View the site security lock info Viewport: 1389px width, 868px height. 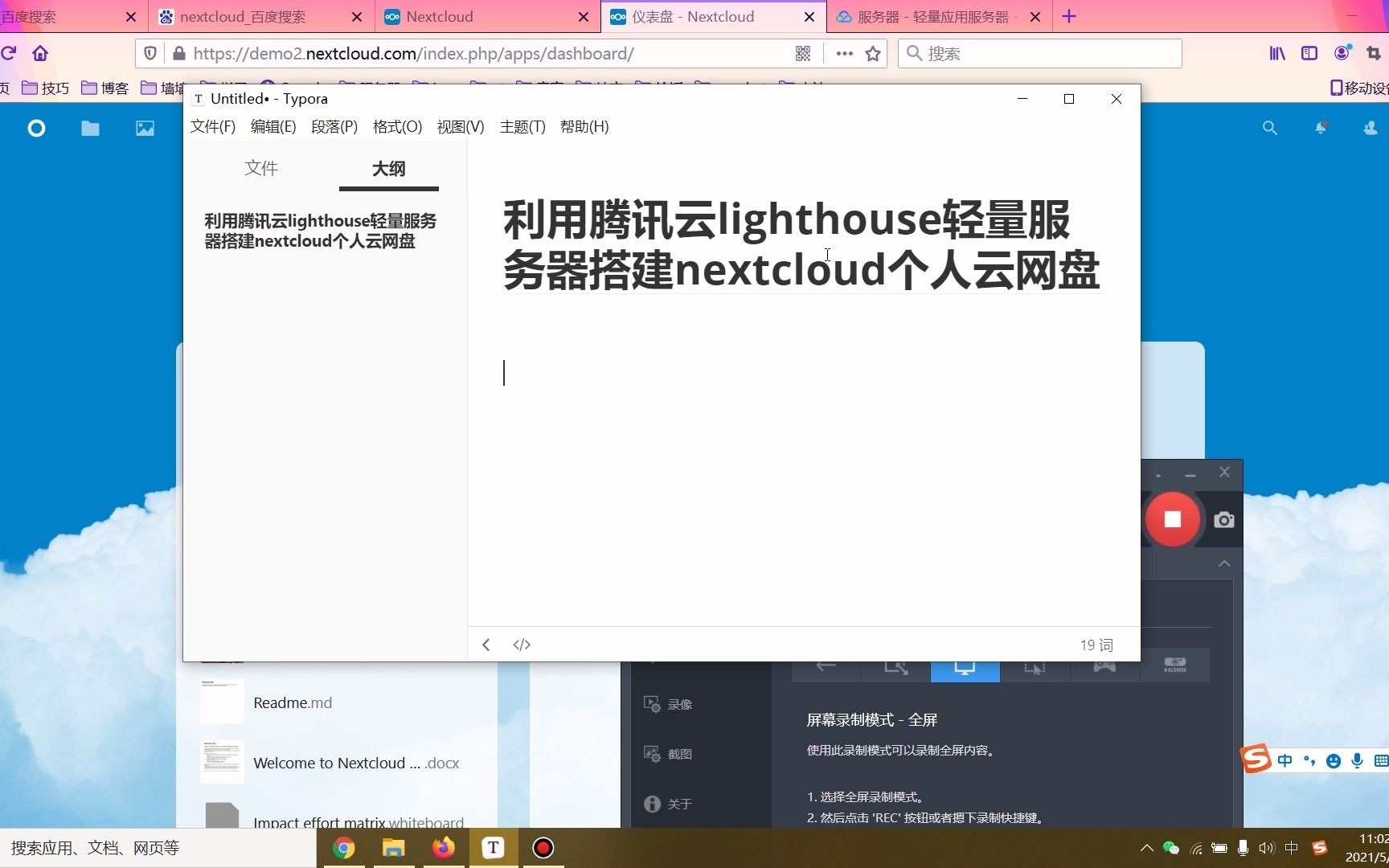click(x=178, y=54)
